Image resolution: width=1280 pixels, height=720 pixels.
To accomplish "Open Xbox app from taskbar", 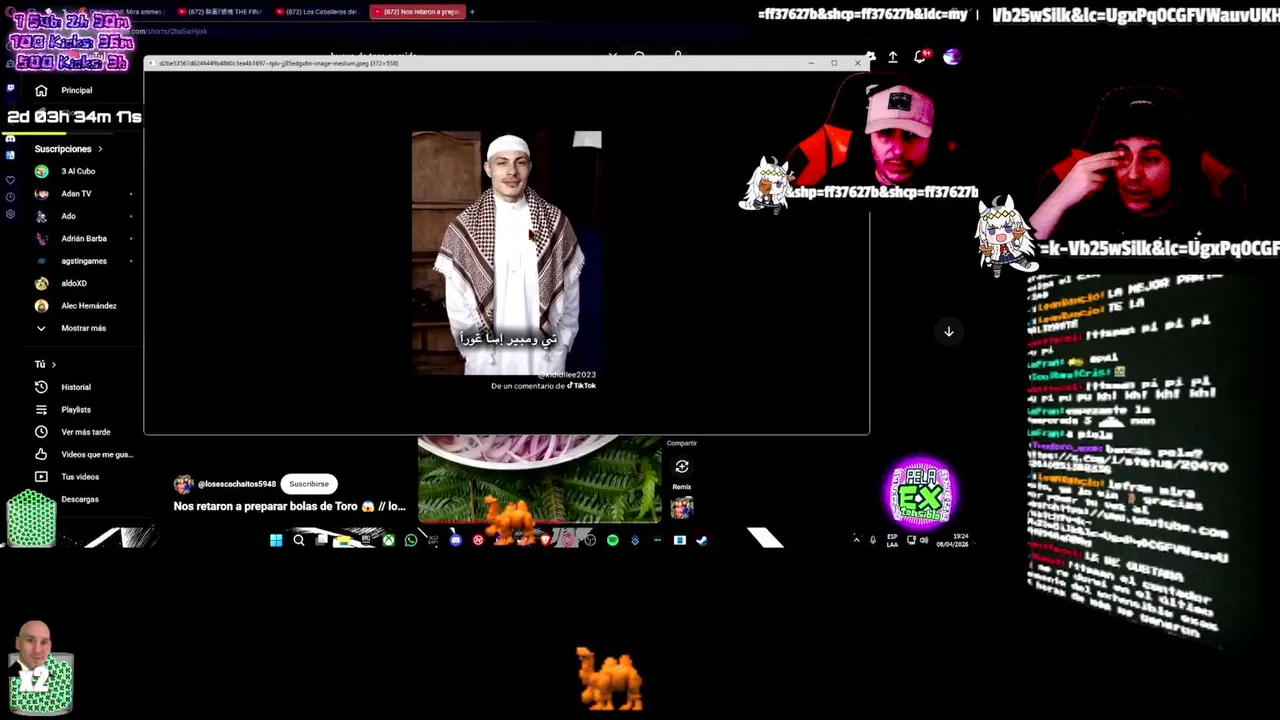I will coord(388,540).
